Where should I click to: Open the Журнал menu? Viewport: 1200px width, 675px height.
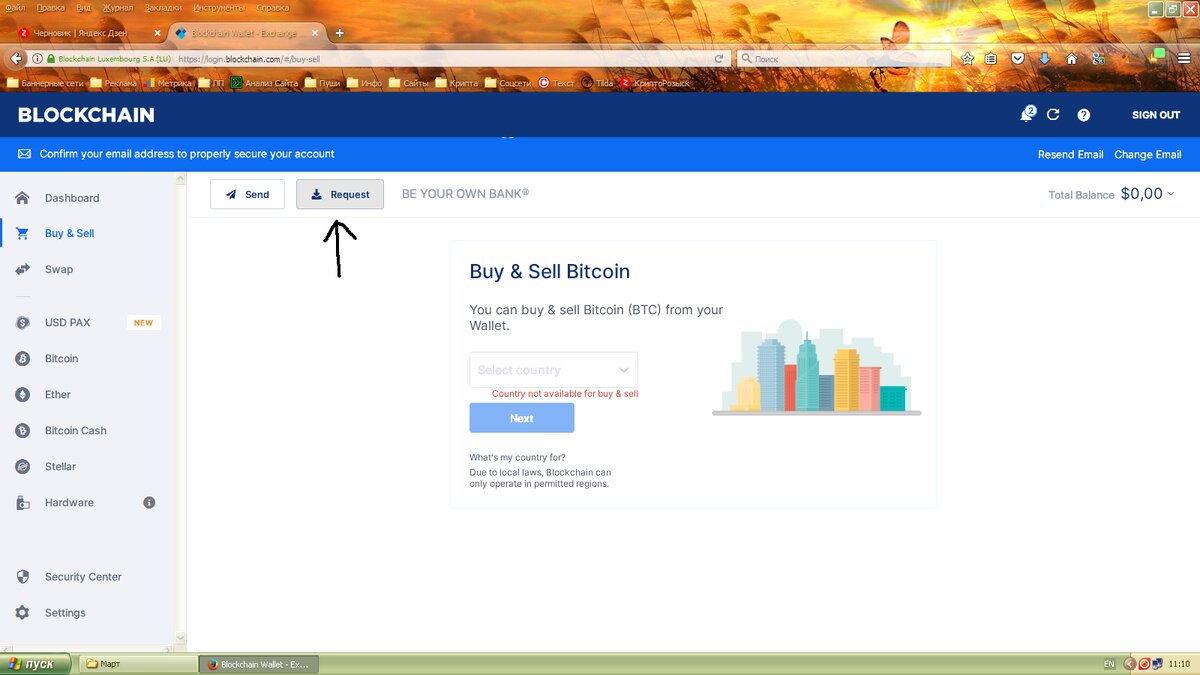(x=117, y=7)
